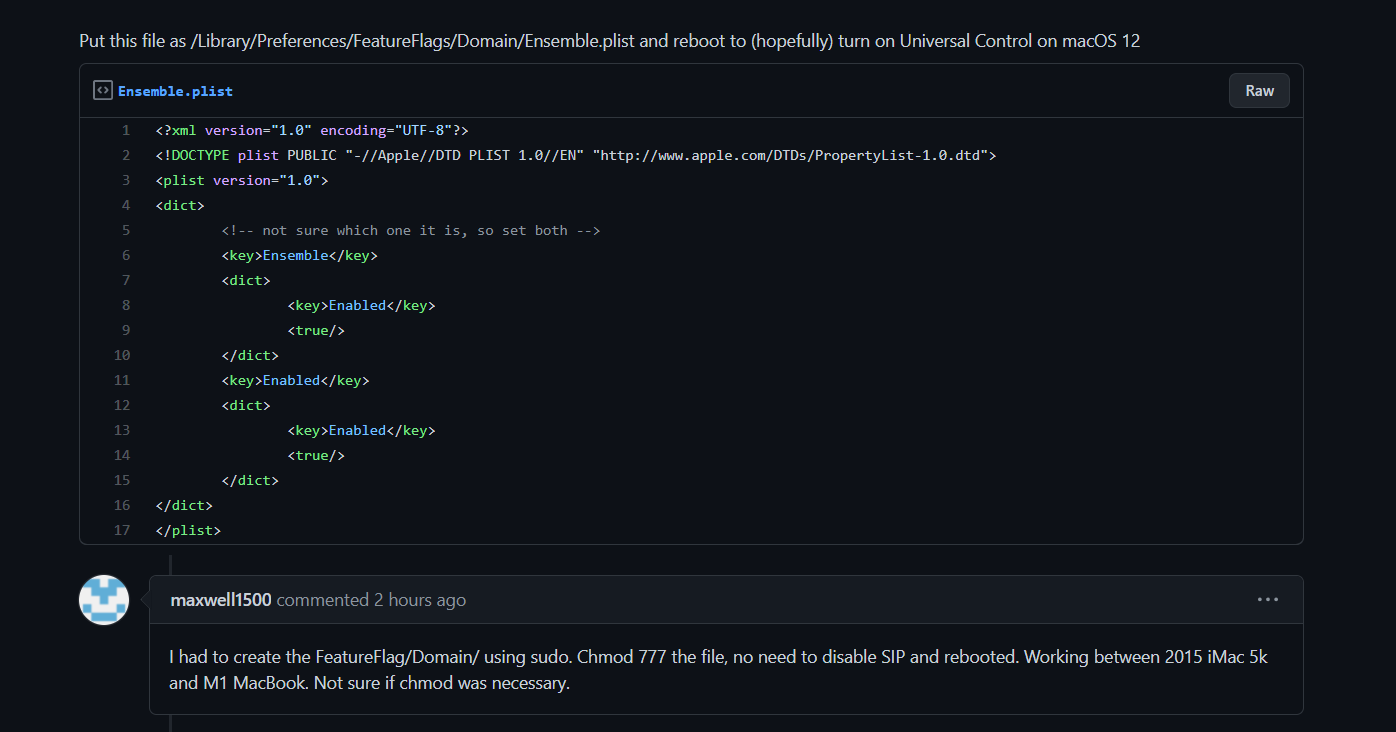Image resolution: width=1396 pixels, height=732 pixels.
Task: Select line number 5 beside the comment line
Action: (x=126, y=230)
